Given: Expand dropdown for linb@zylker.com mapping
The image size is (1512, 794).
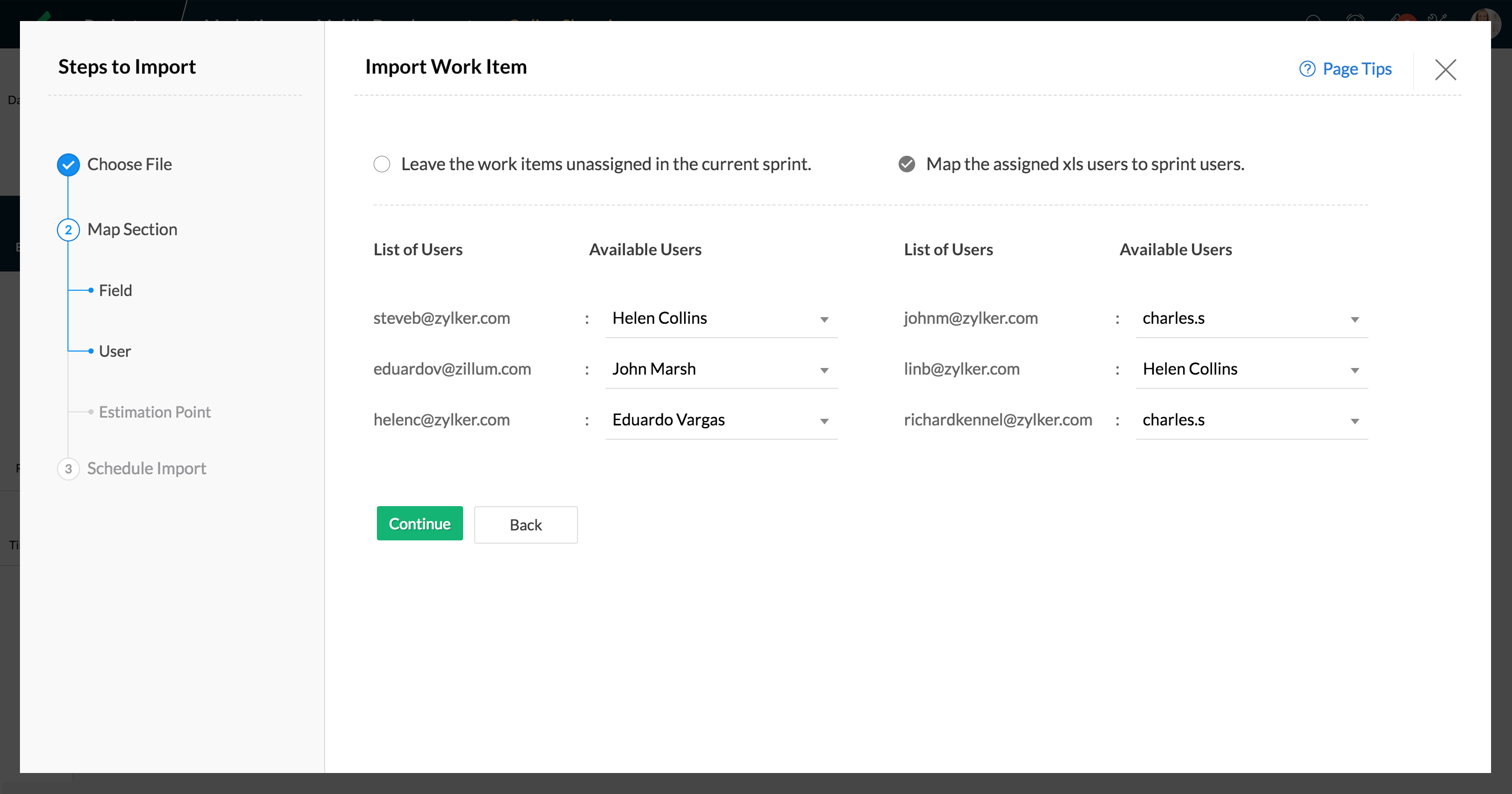Looking at the screenshot, I should pyautogui.click(x=1354, y=370).
